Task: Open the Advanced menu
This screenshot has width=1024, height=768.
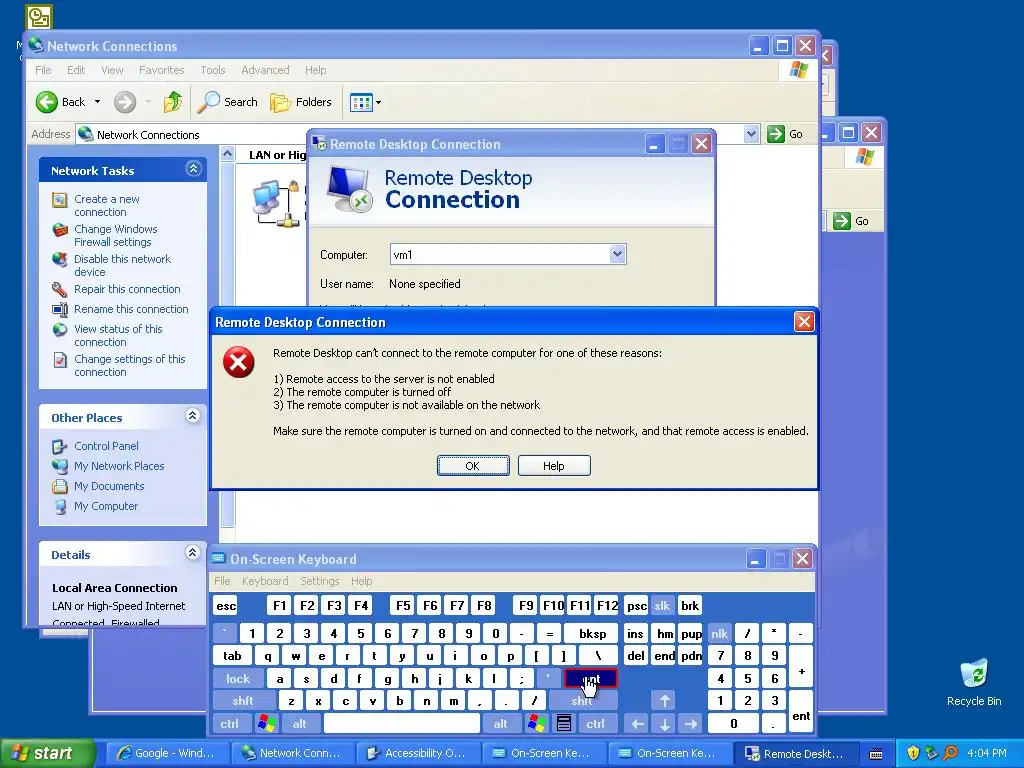Action: click(265, 70)
